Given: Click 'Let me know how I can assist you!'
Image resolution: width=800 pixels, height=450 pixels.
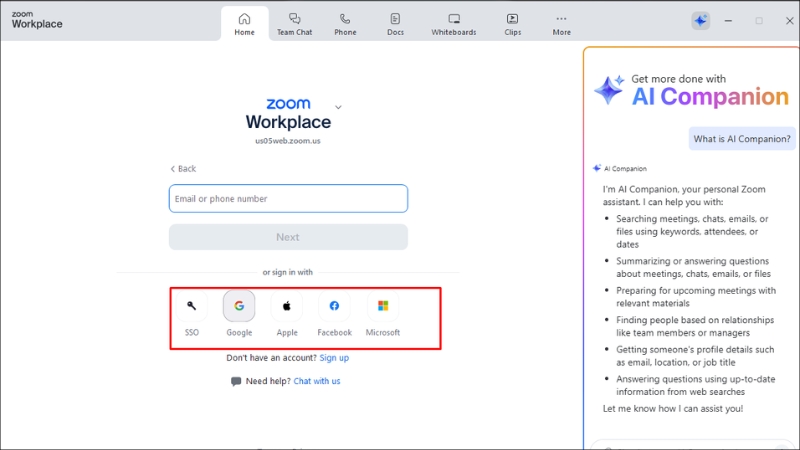Looking at the screenshot, I should coord(673,409).
